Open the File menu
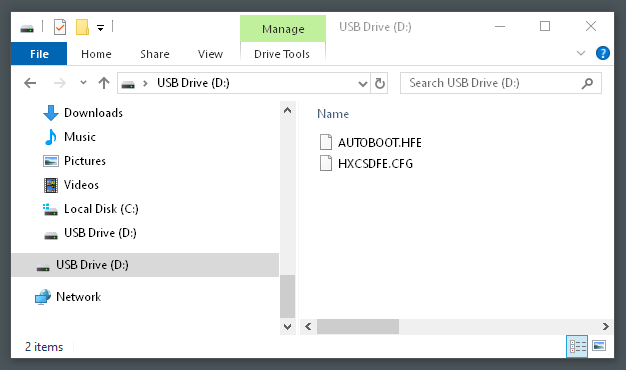Image resolution: width=626 pixels, height=370 pixels. (39, 54)
